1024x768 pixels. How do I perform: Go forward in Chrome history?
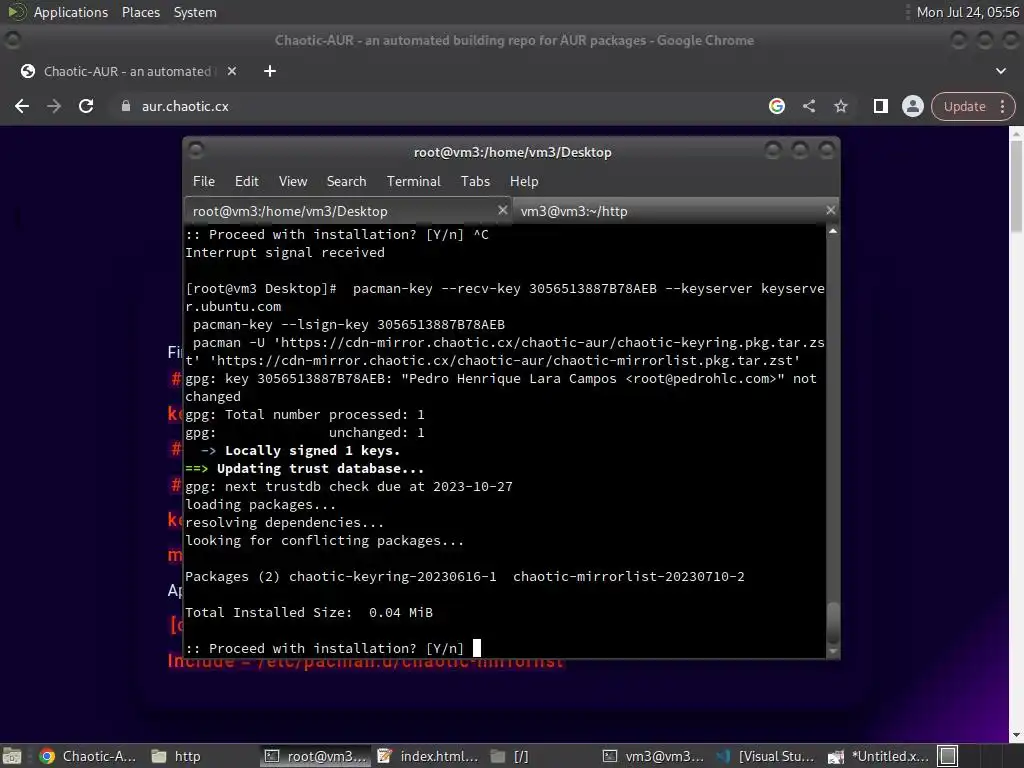(54, 106)
